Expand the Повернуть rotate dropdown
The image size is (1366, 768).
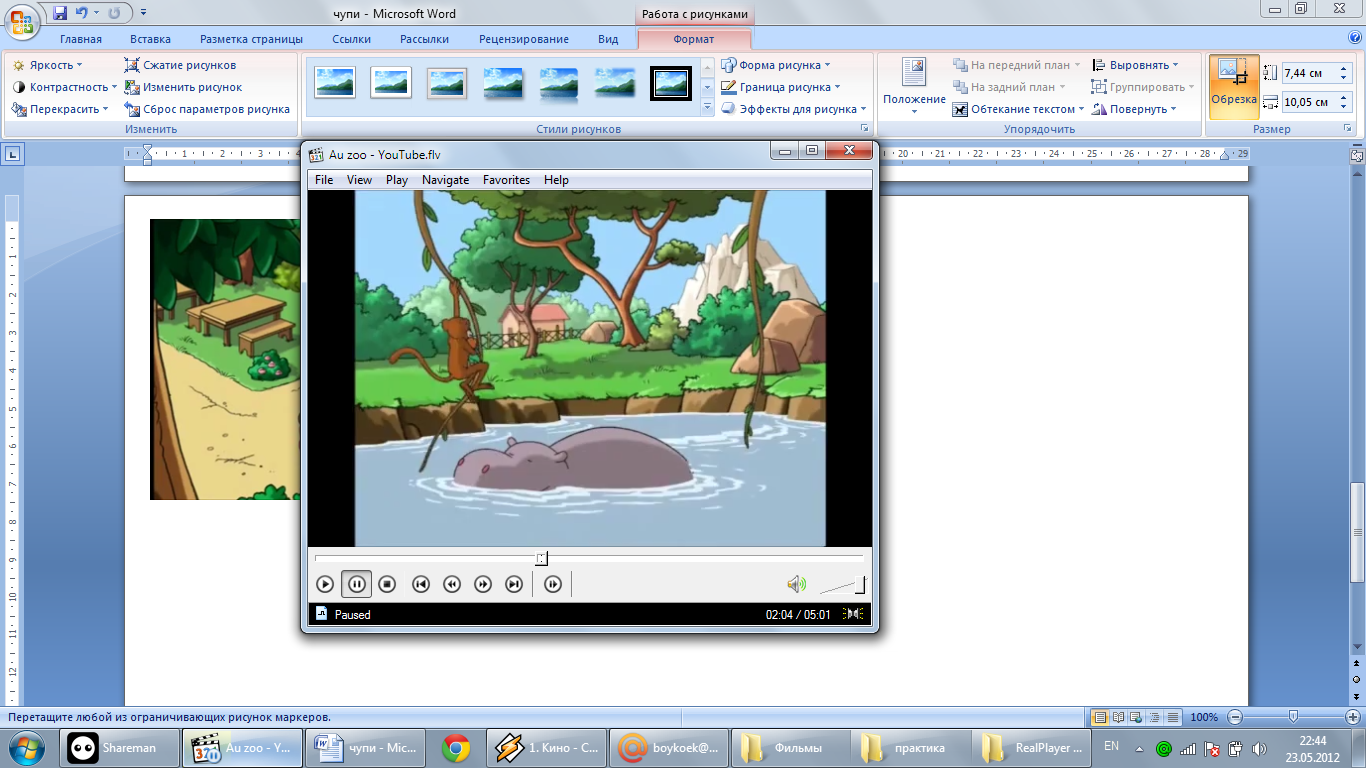pyautogui.click(x=1134, y=109)
